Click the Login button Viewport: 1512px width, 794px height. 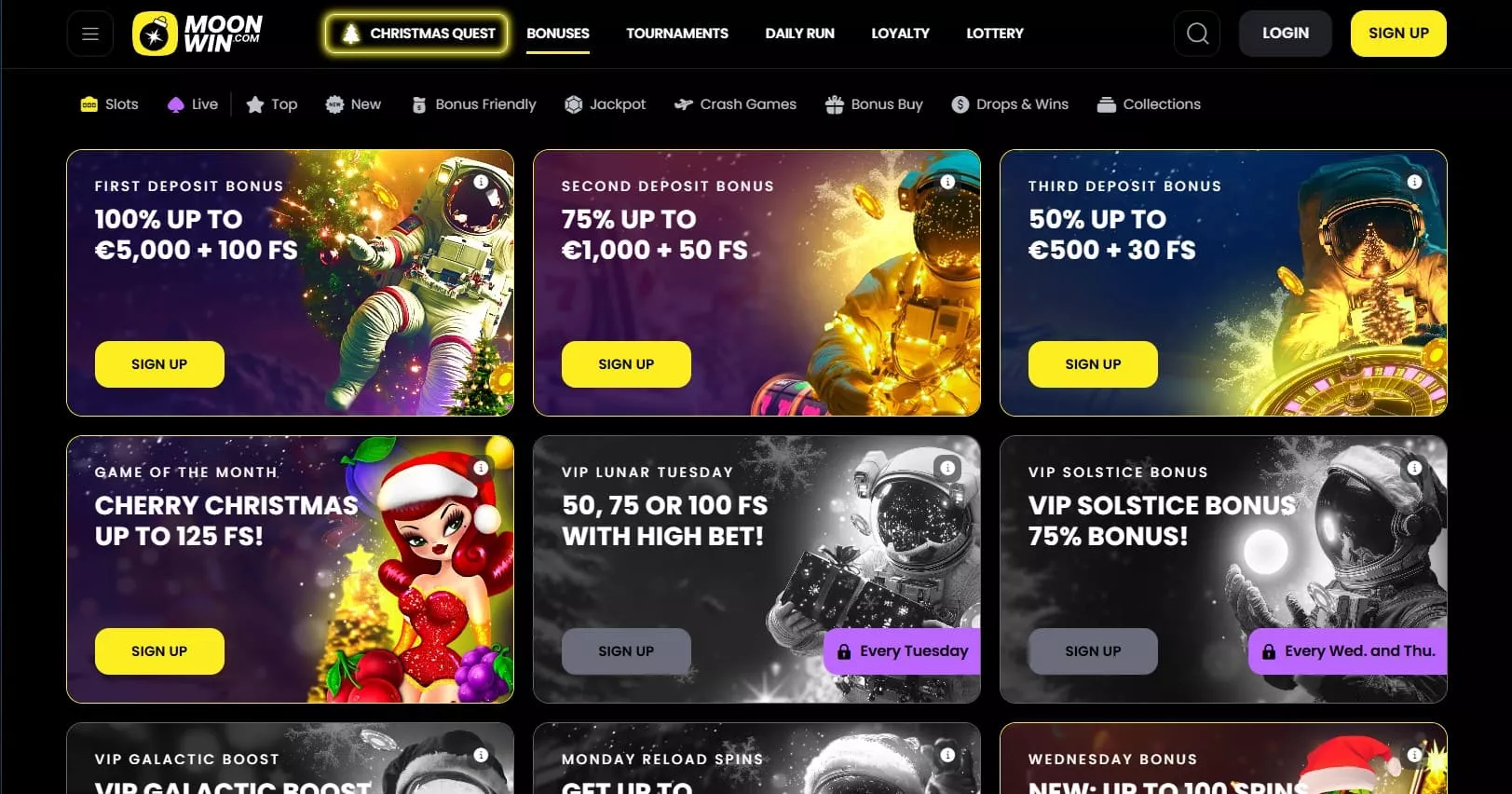click(1286, 34)
